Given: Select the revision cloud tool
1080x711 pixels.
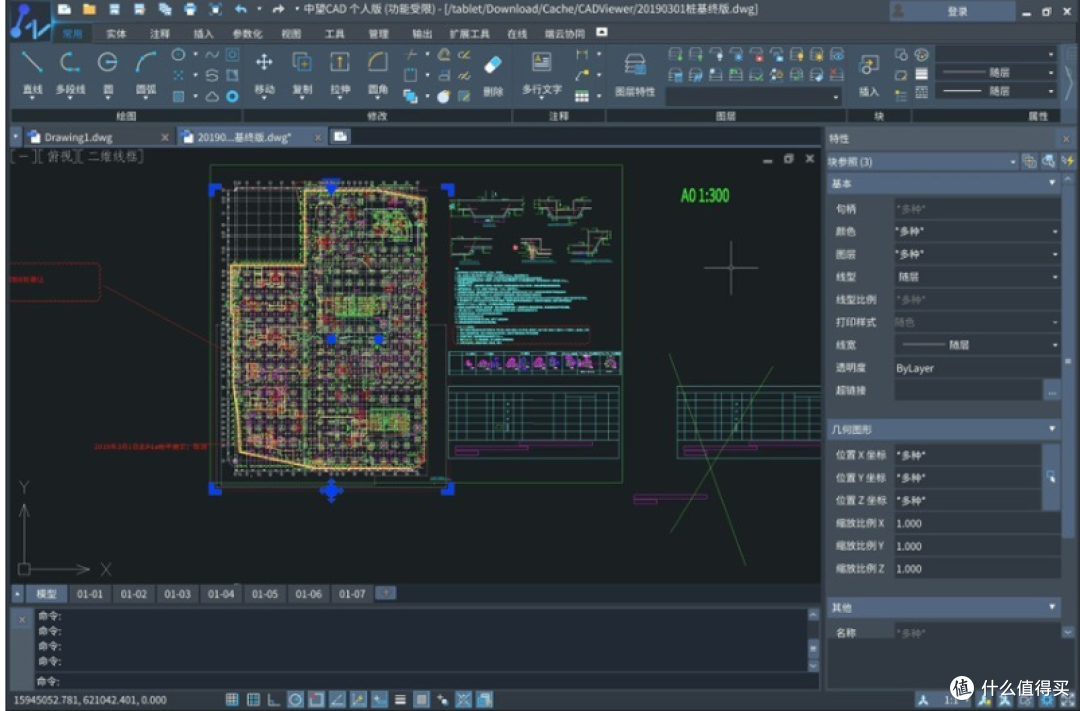Looking at the screenshot, I should 212,96.
